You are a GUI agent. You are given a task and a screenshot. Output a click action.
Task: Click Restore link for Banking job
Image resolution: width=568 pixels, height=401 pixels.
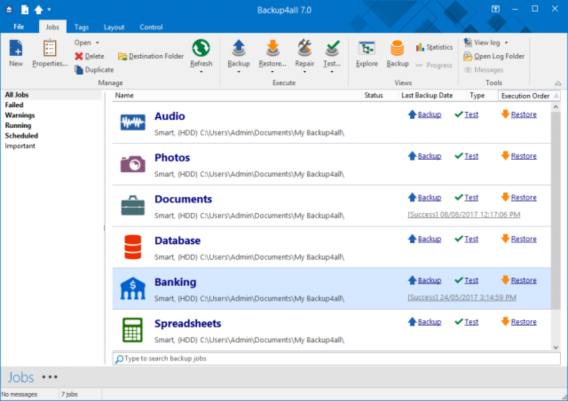tap(523, 281)
